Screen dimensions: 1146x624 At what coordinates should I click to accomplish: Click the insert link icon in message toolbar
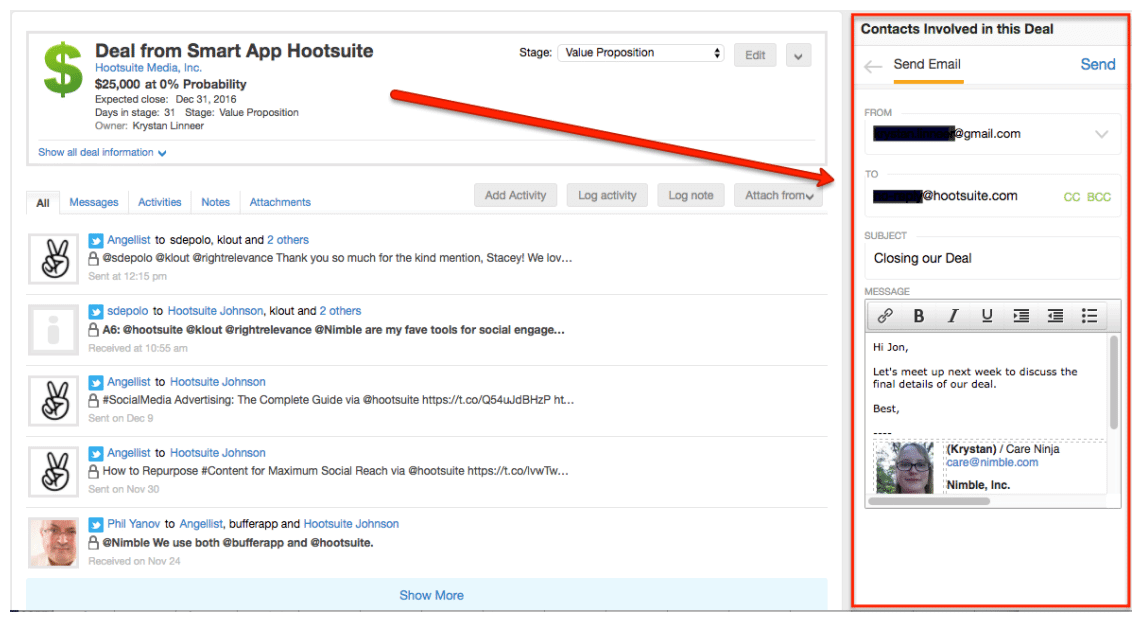pos(885,316)
